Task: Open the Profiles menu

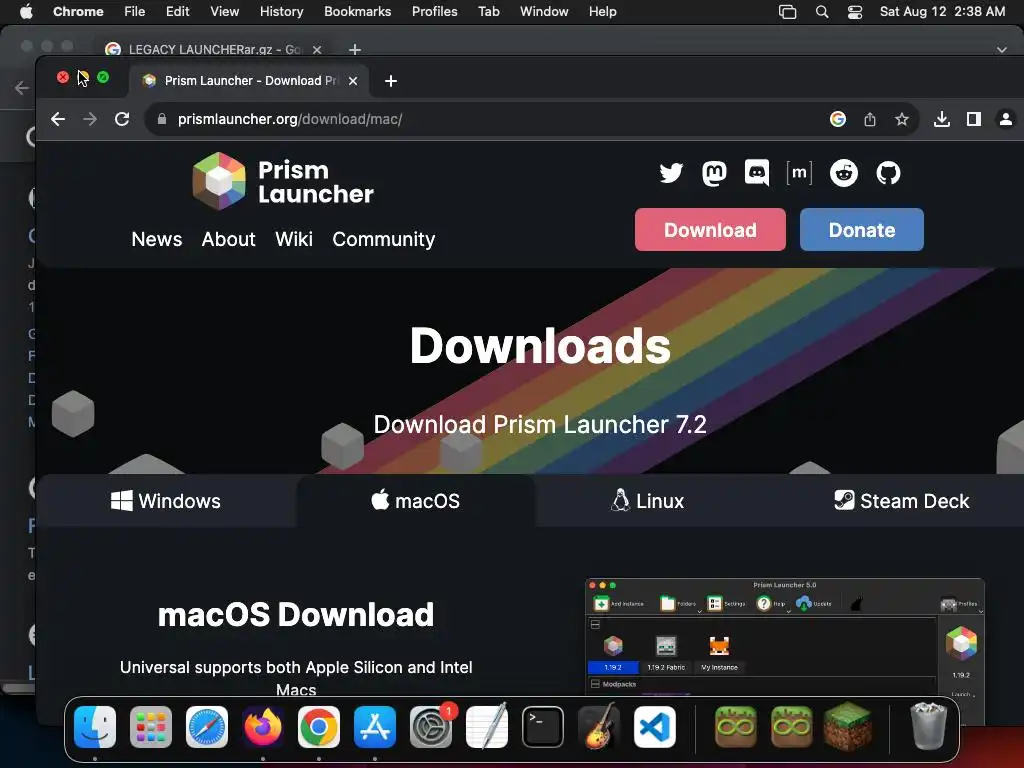Action: tap(434, 11)
